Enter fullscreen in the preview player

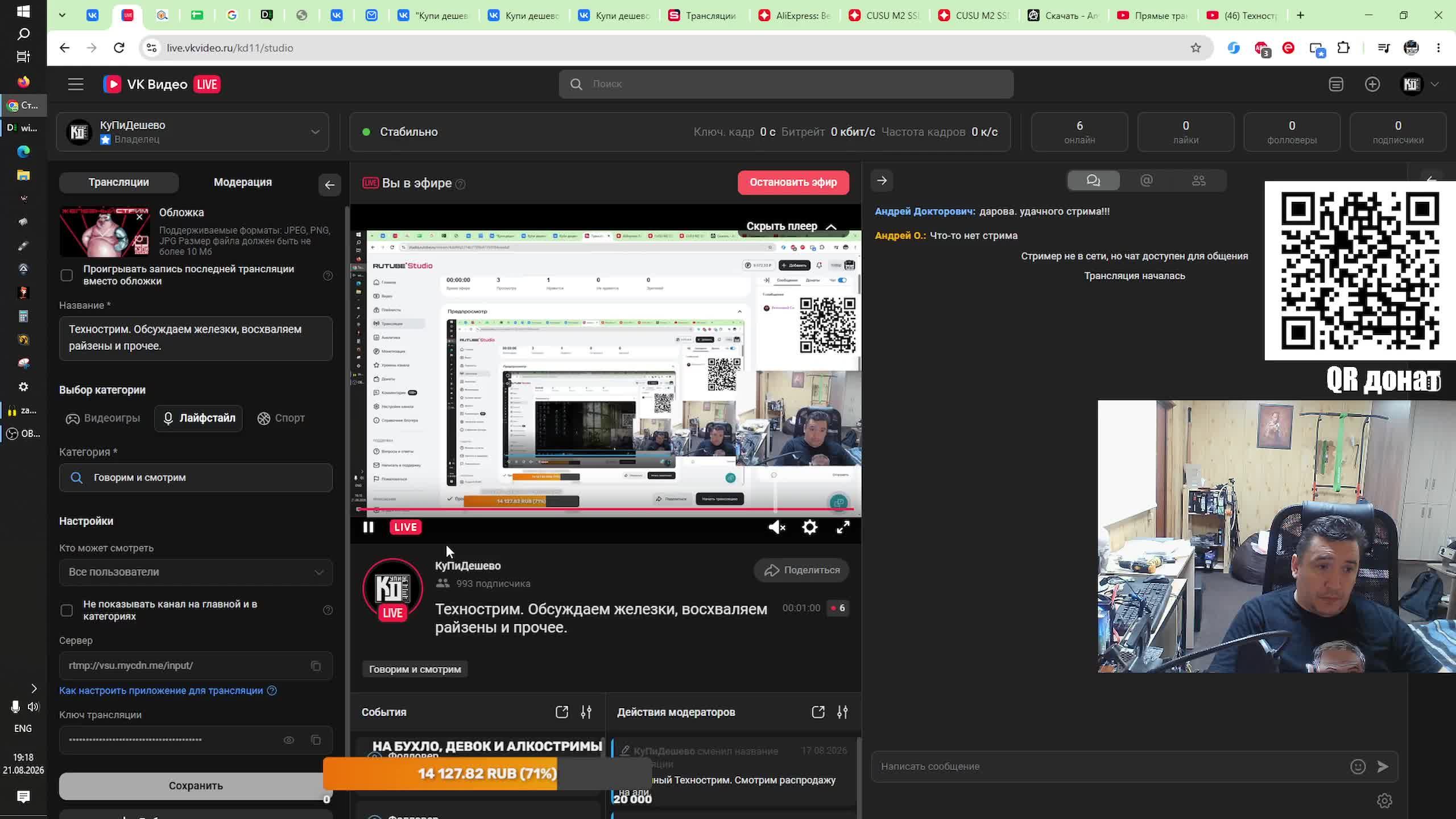click(843, 527)
